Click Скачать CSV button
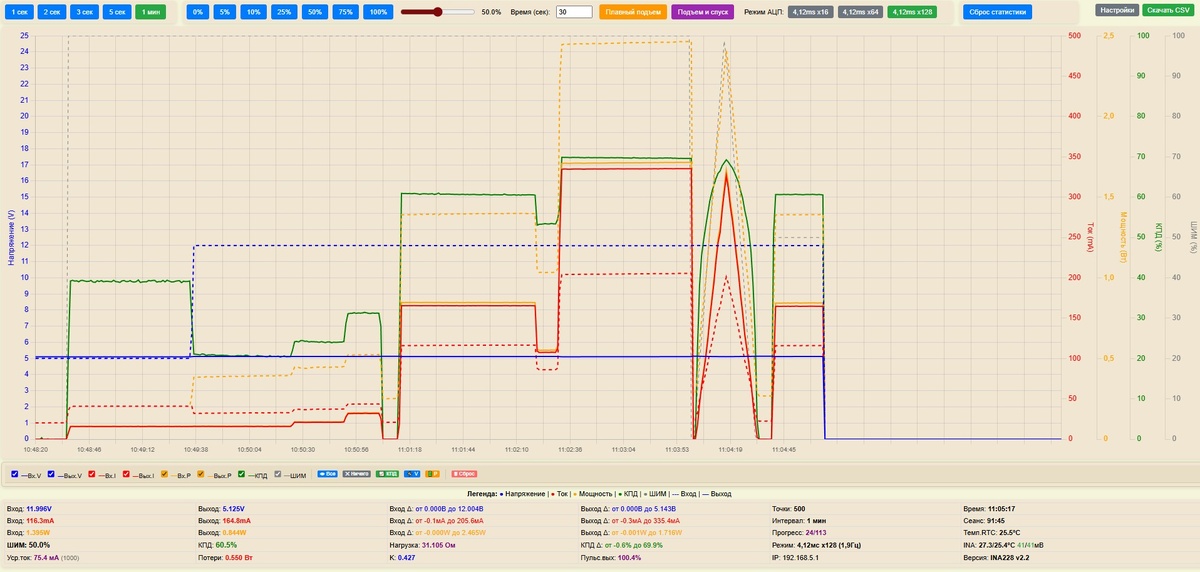This screenshot has width=1200, height=572. (1168, 9)
